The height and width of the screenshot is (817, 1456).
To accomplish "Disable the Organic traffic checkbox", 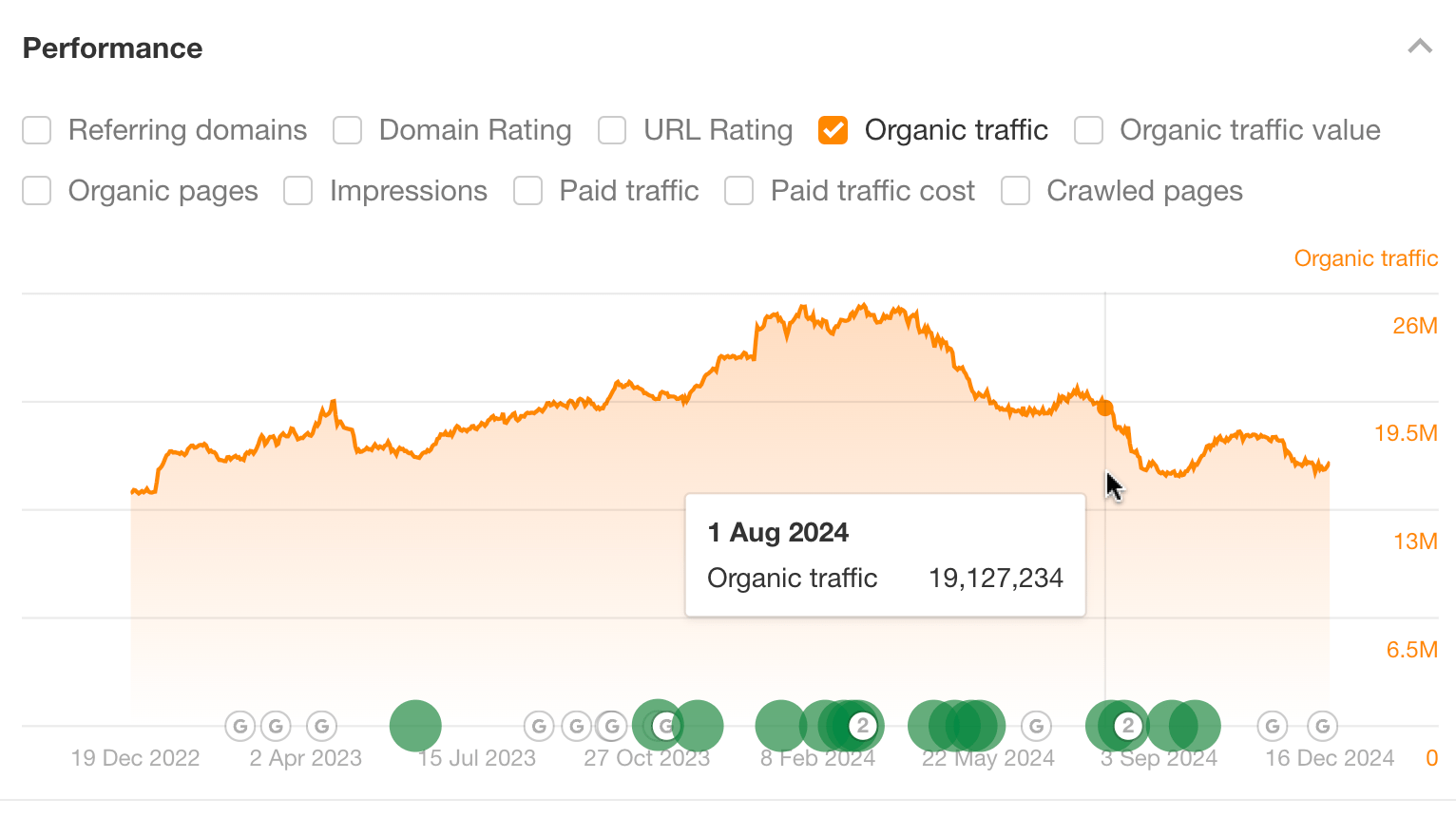I will coord(833,130).
